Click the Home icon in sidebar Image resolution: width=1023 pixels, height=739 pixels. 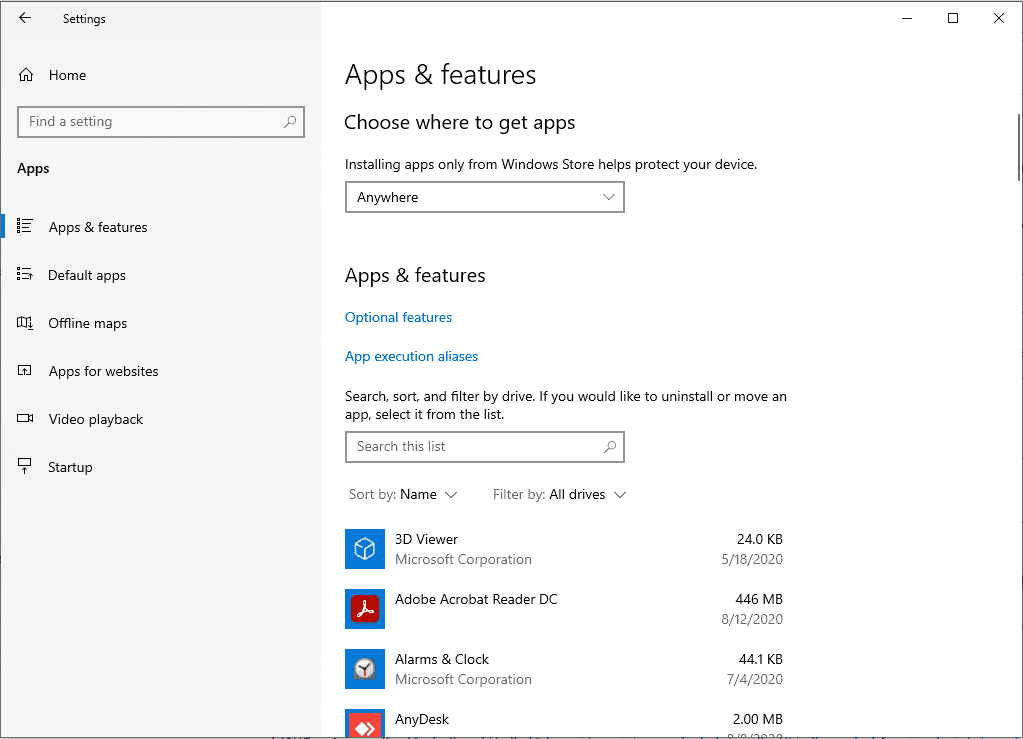click(26, 75)
